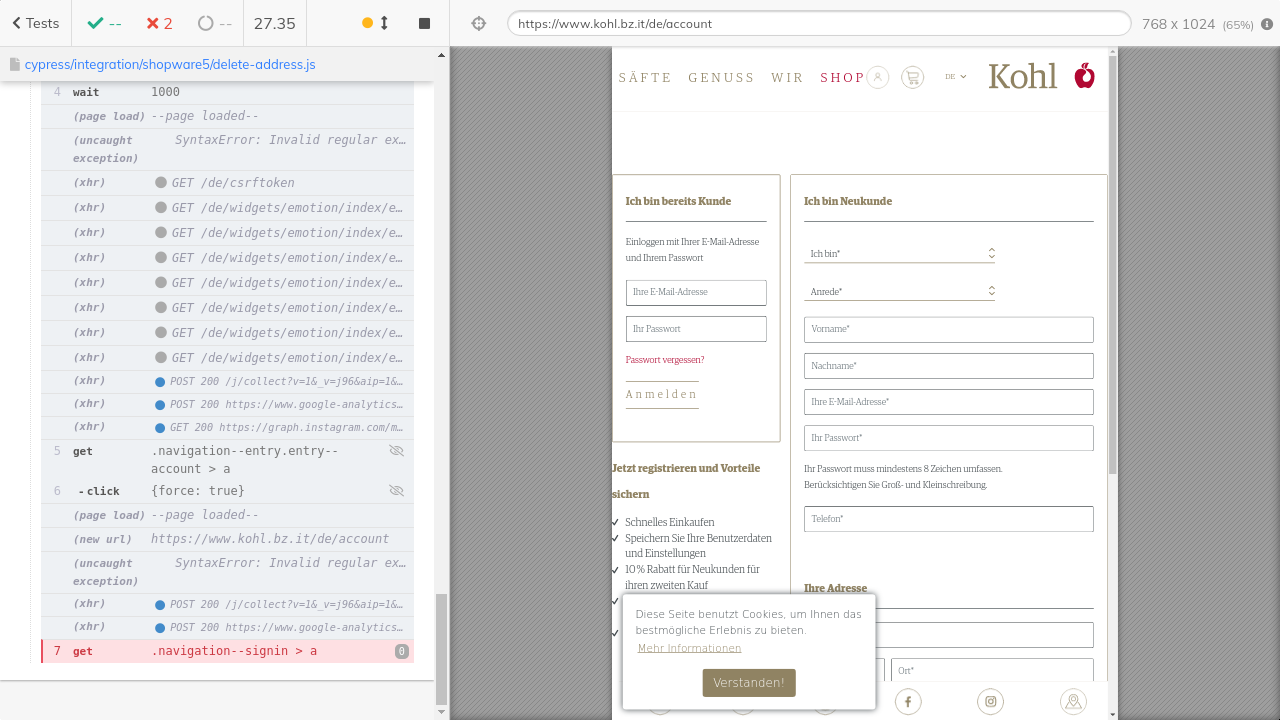Open the 'Anrede' salutation dropdown
This screenshot has width=1280, height=720.
[899, 292]
